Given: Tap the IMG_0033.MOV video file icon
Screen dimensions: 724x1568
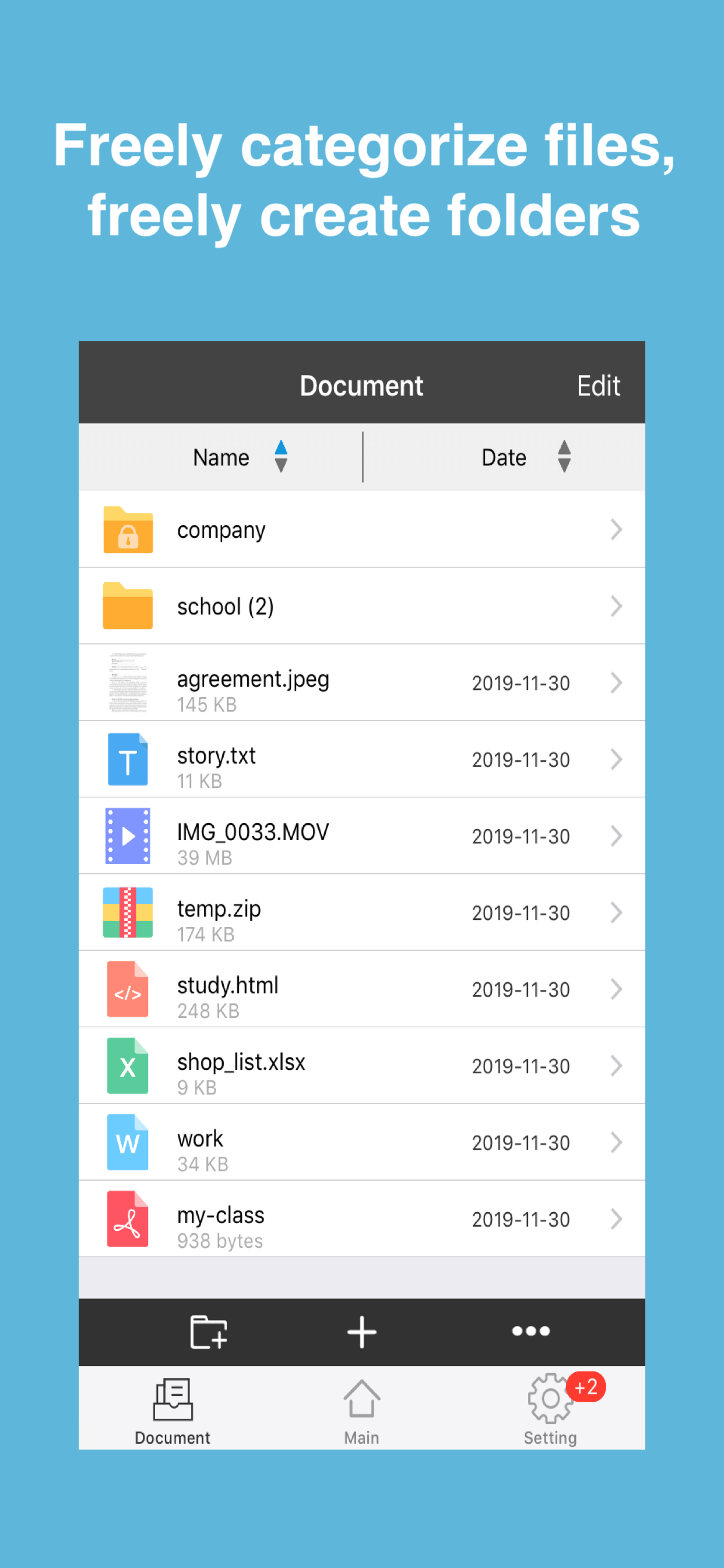Looking at the screenshot, I should 128,836.
